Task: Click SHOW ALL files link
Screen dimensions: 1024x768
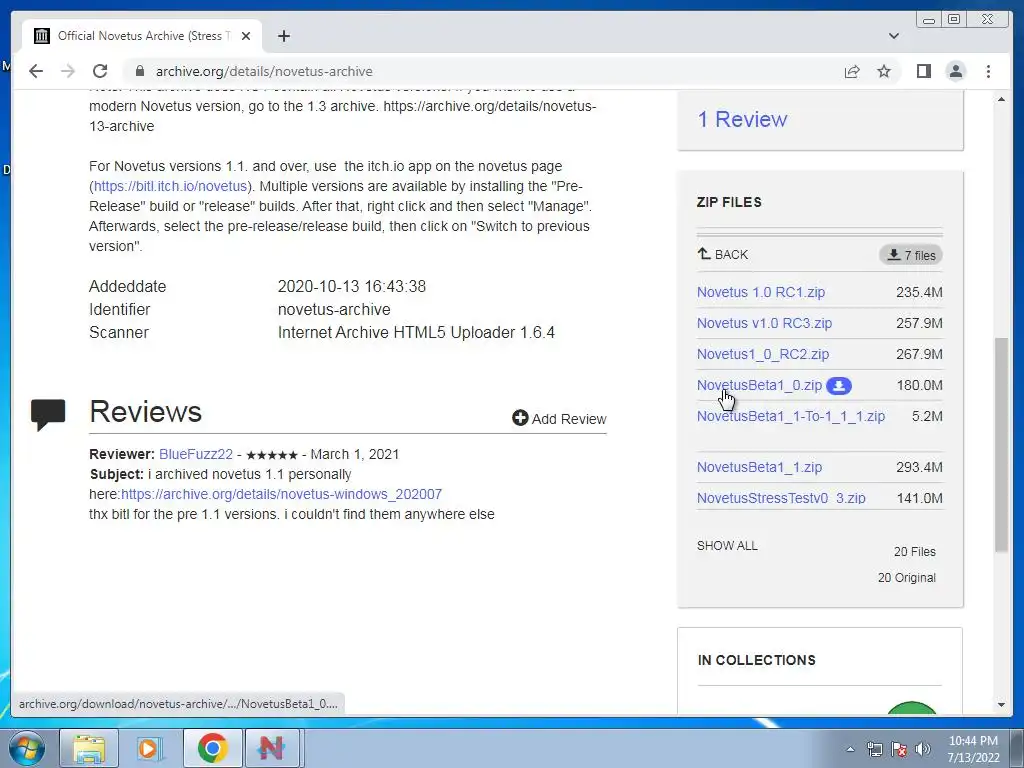Action: pos(727,545)
